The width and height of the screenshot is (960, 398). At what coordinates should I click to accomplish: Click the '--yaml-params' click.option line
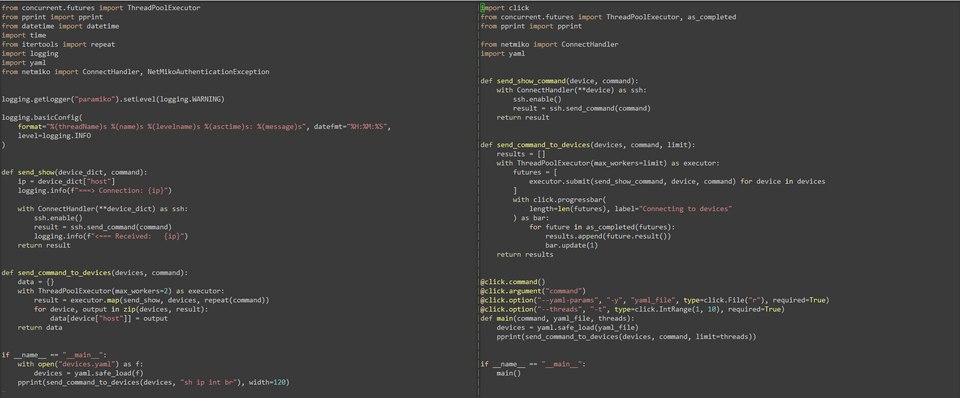point(654,301)
